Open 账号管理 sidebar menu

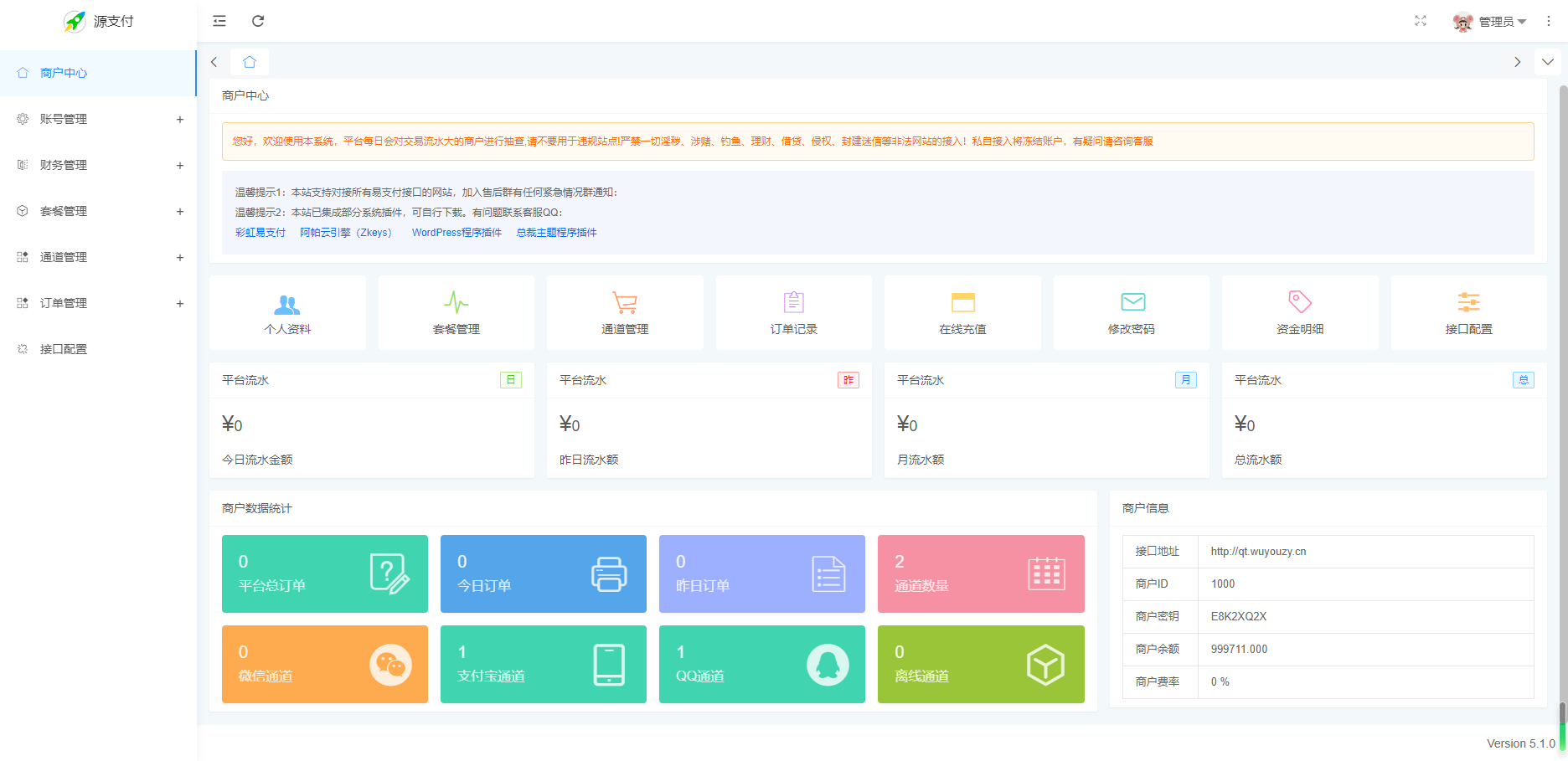[98, 119]
